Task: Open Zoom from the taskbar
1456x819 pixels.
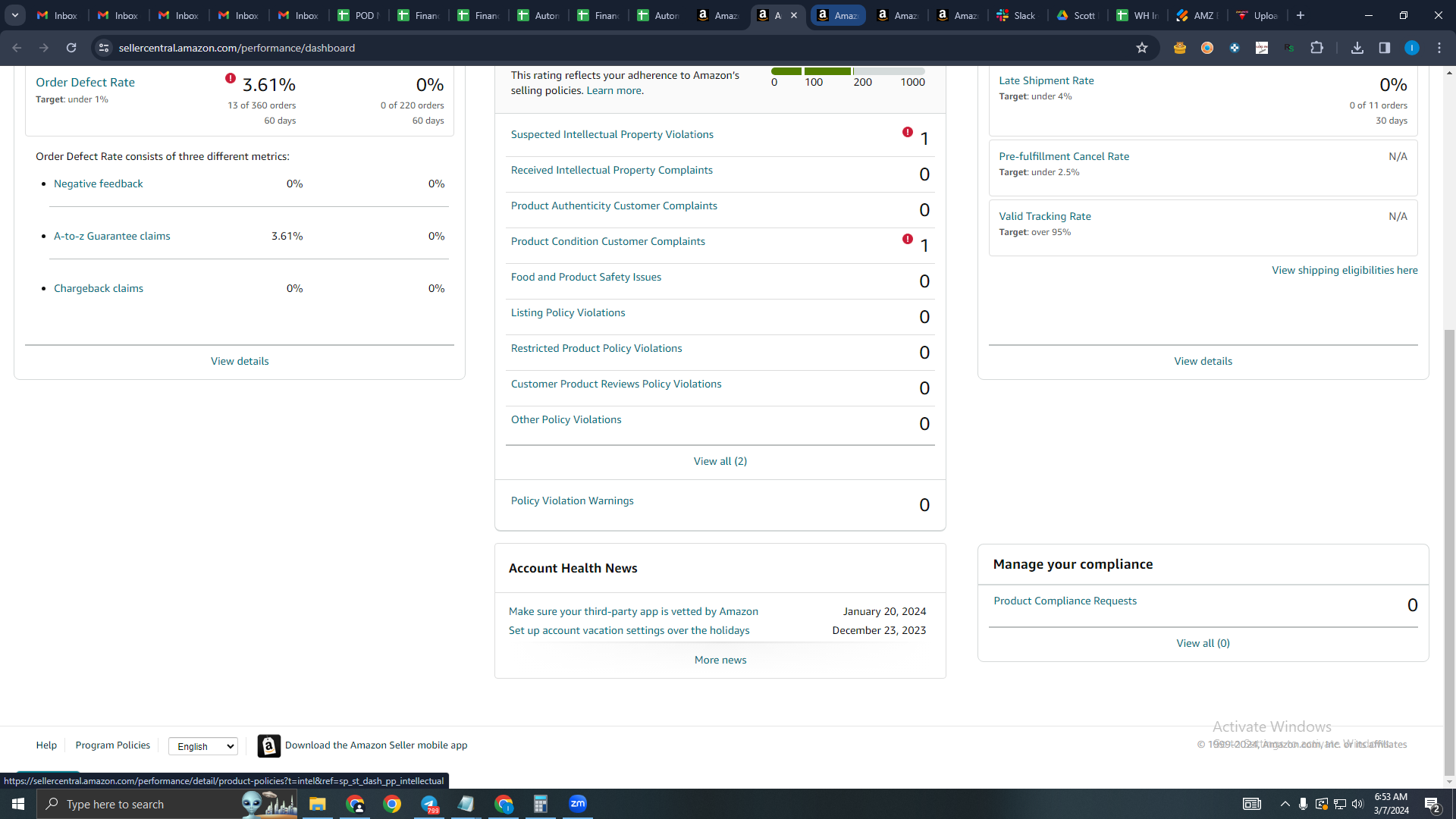Action: click(x=578, y=804)
